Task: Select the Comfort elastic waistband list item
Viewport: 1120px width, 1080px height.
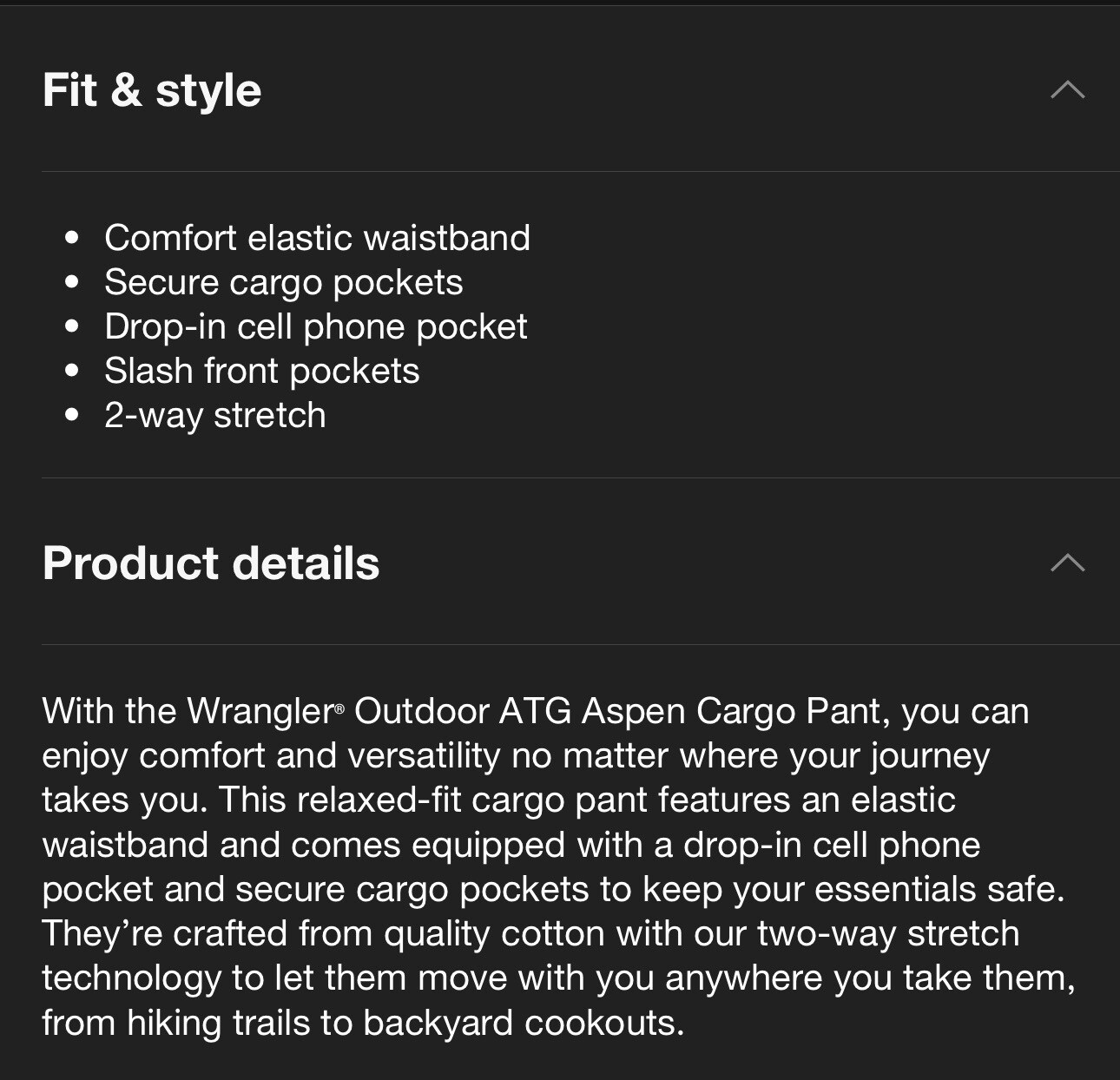Action: [317, 238]
